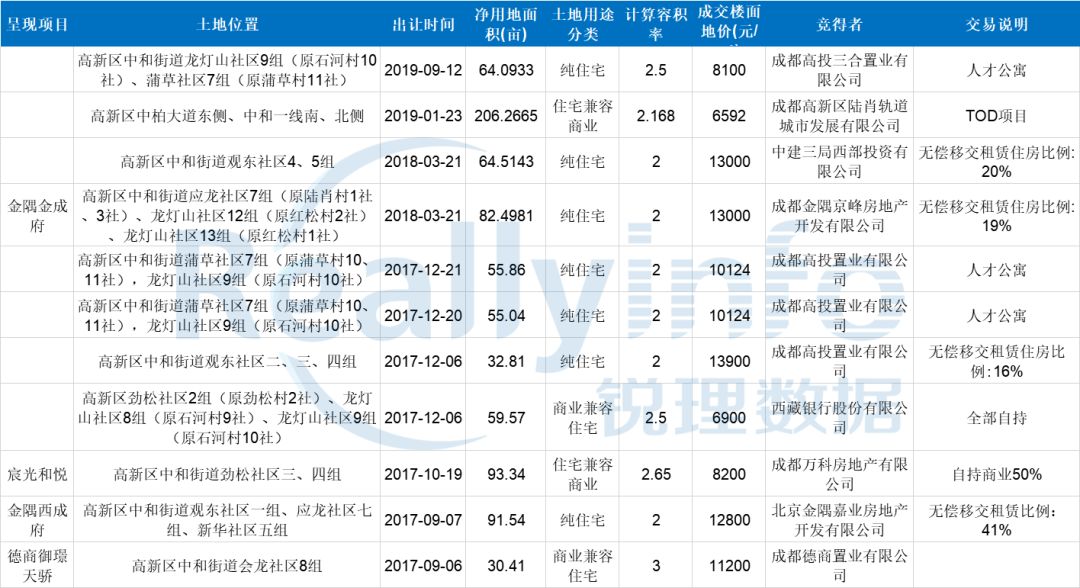Select the price value 6900
Screen dimensions: 1080x588
[x=729, y=418]
